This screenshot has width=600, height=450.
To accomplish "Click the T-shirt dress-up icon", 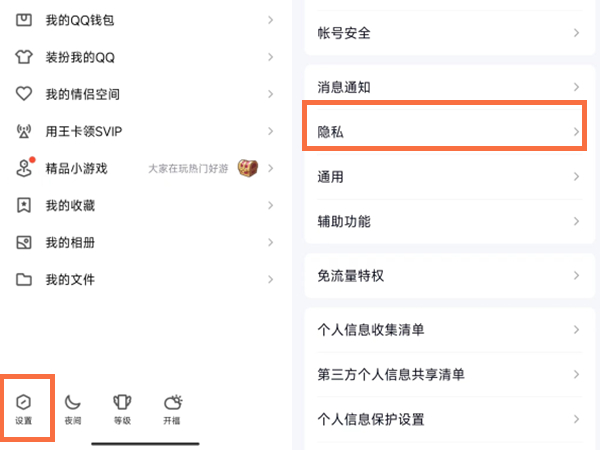I will tap(25, 57).
